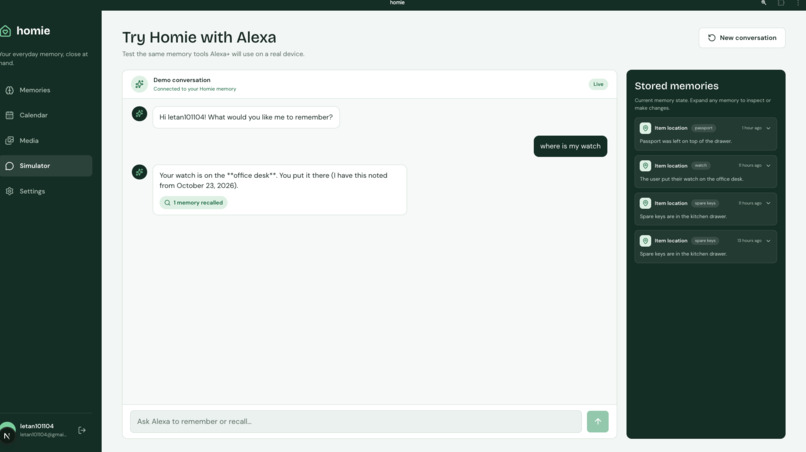Open the "1 memory recalled" chip

193,203
